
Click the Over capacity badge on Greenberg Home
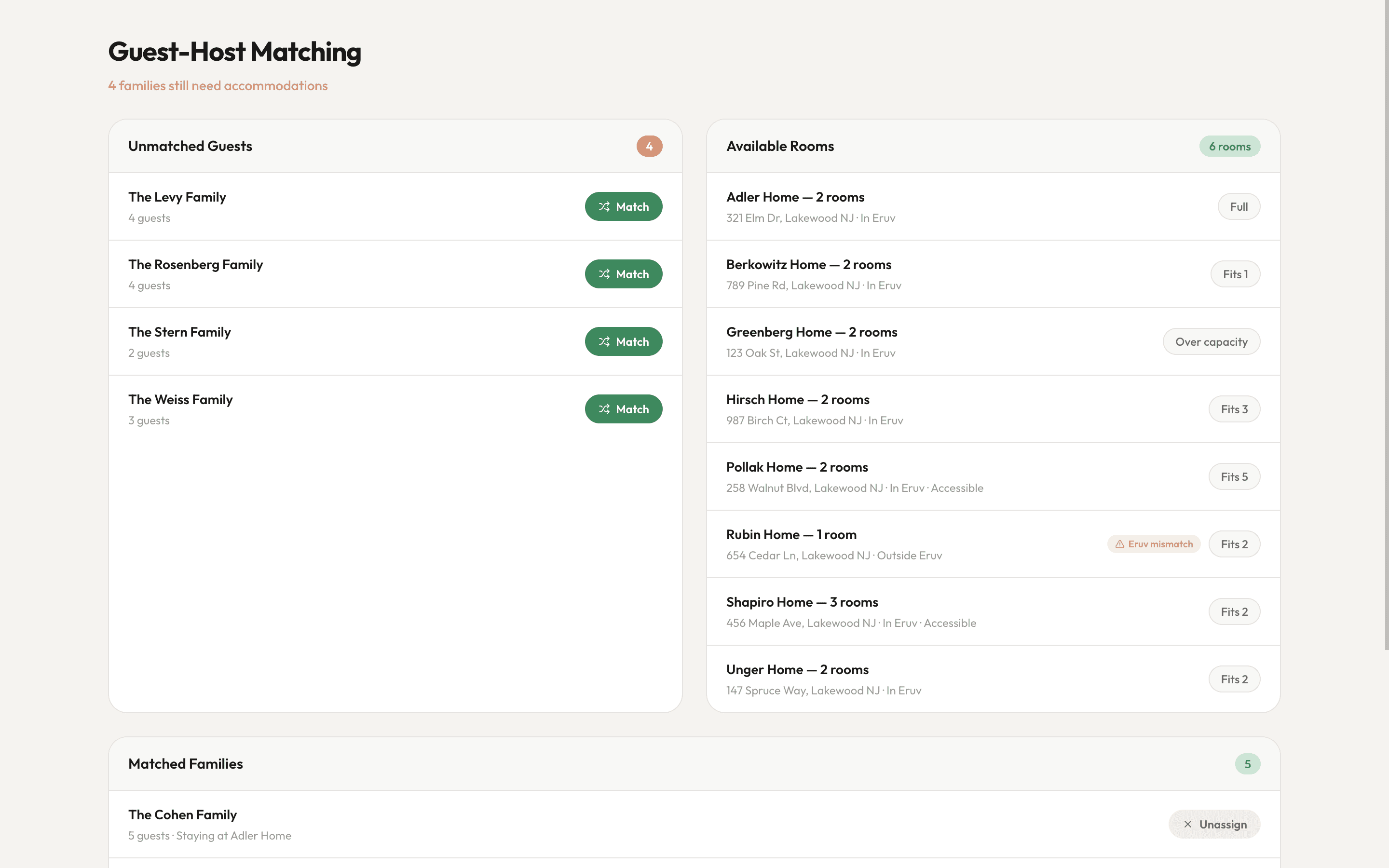point(1211,341)
